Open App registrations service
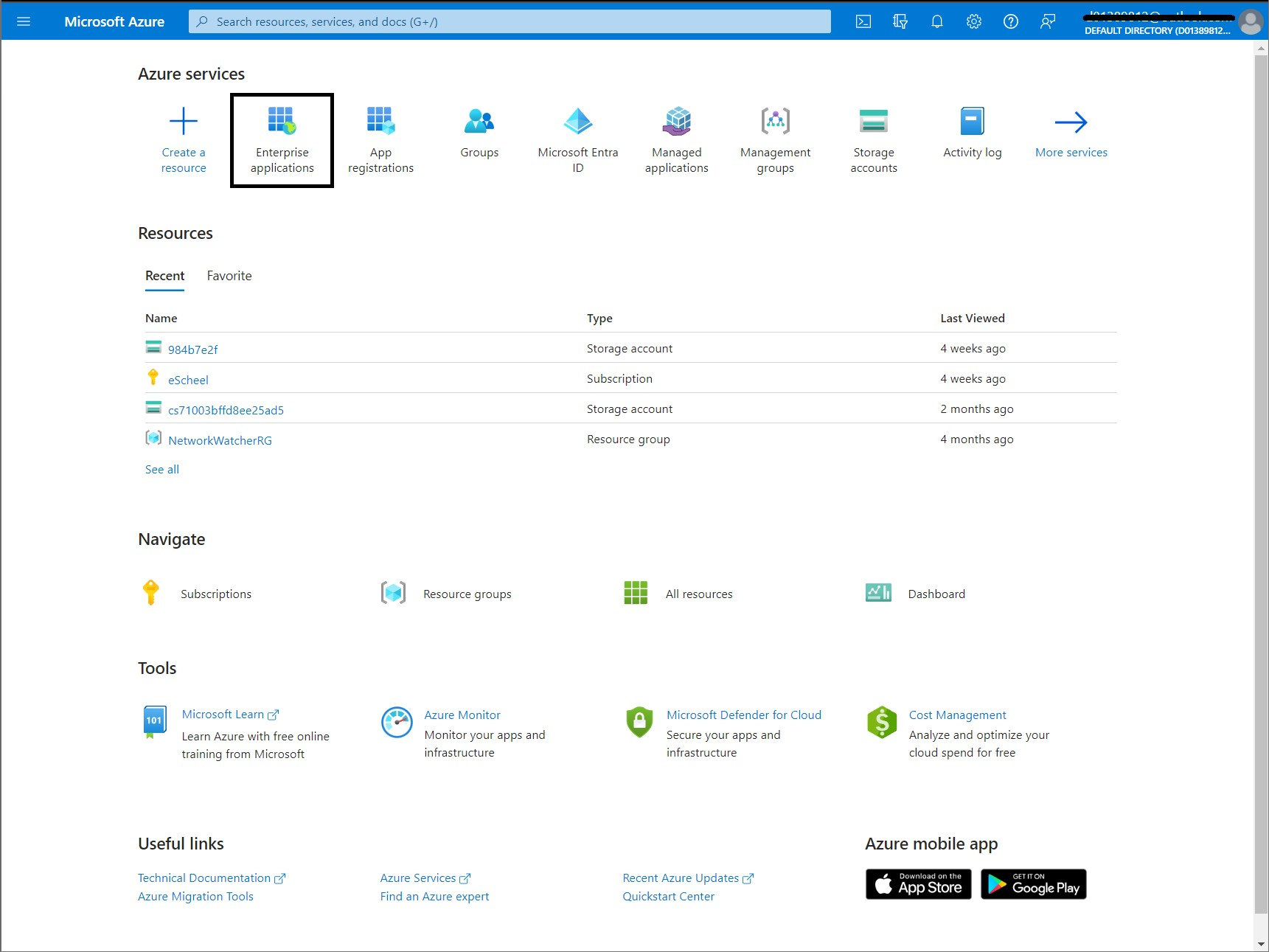This screenshot has height=952, width=1269. pyautogui.click(x=380, y=140)
